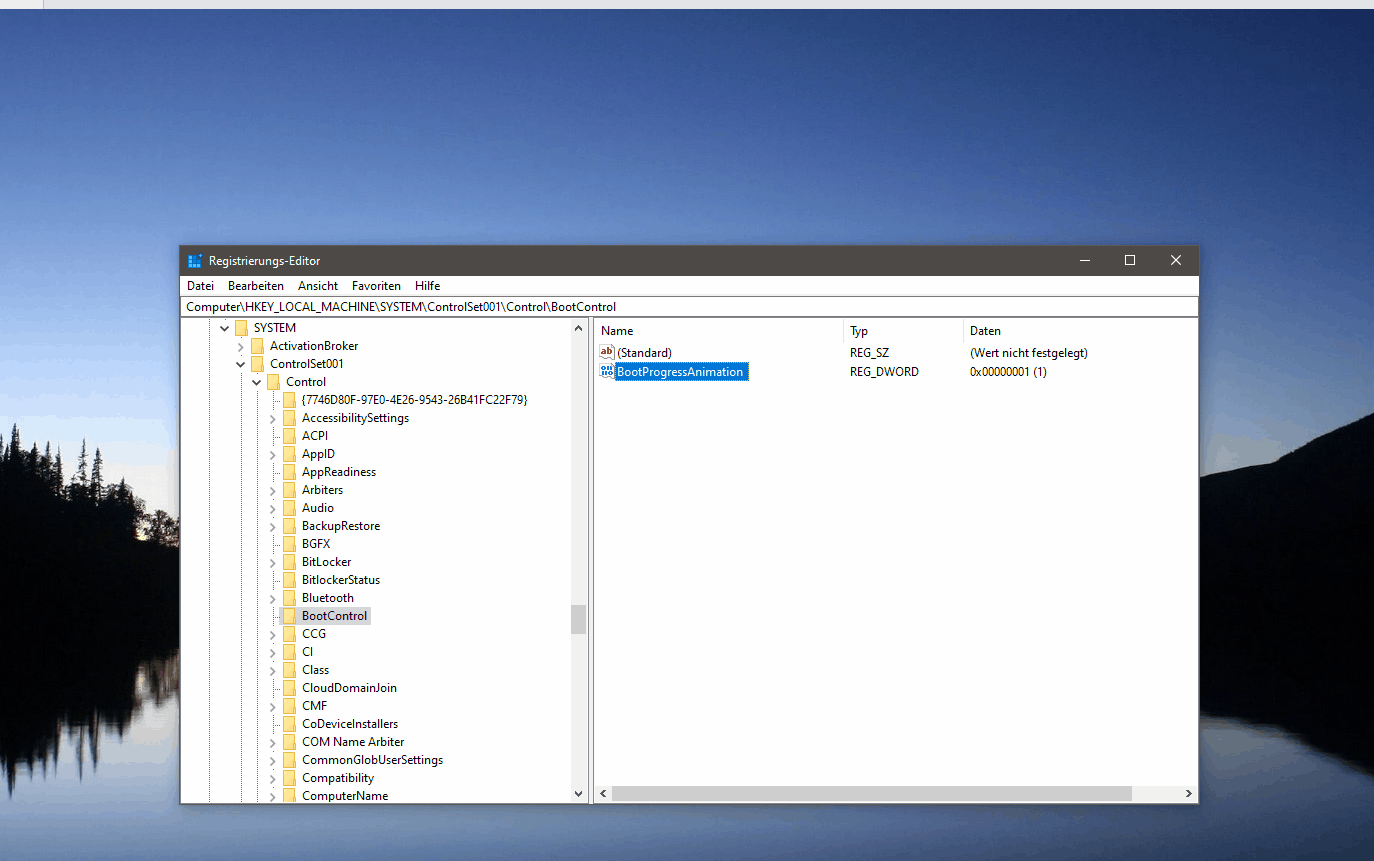The height and width of the screenshot is (861, 1374).
Task: Select the CI key label
Action: pyautogui.click(x=307, y=652)
